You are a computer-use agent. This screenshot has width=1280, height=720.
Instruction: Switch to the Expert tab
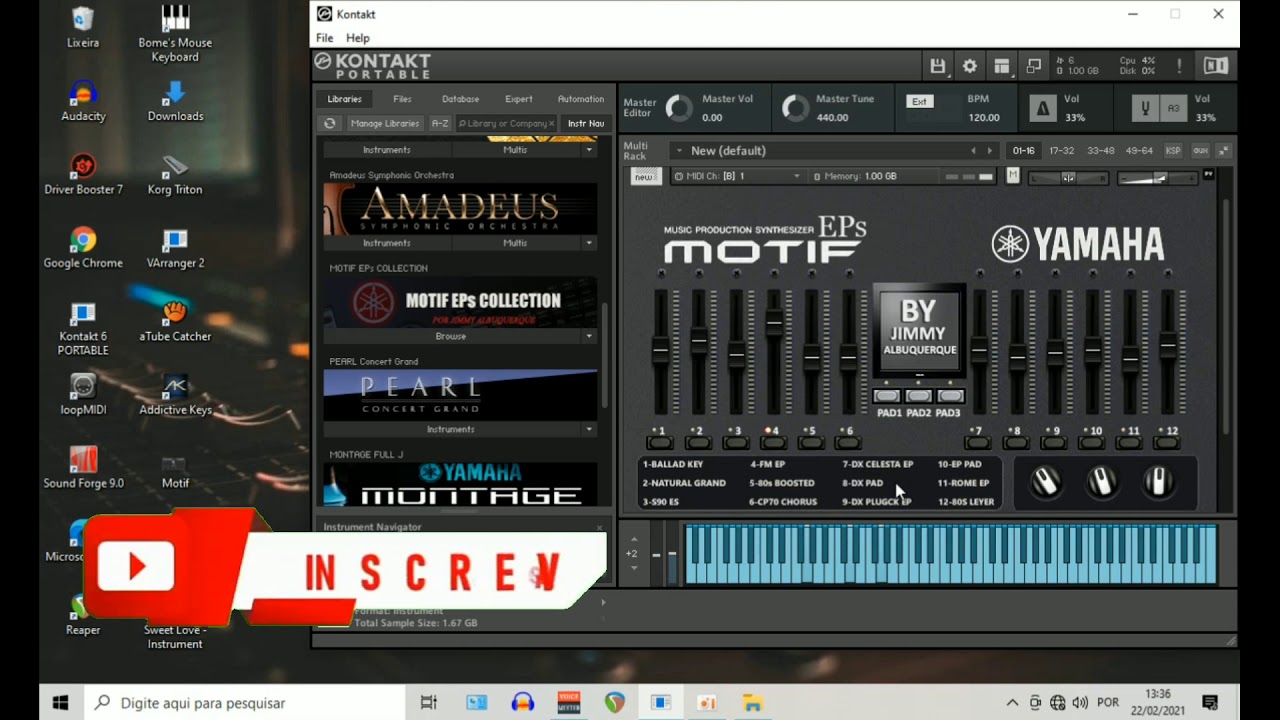click(519, 99)
